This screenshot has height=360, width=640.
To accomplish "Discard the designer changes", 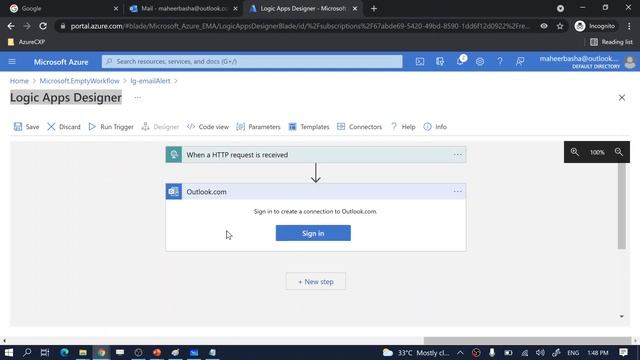I will click(x=64, y=127).
